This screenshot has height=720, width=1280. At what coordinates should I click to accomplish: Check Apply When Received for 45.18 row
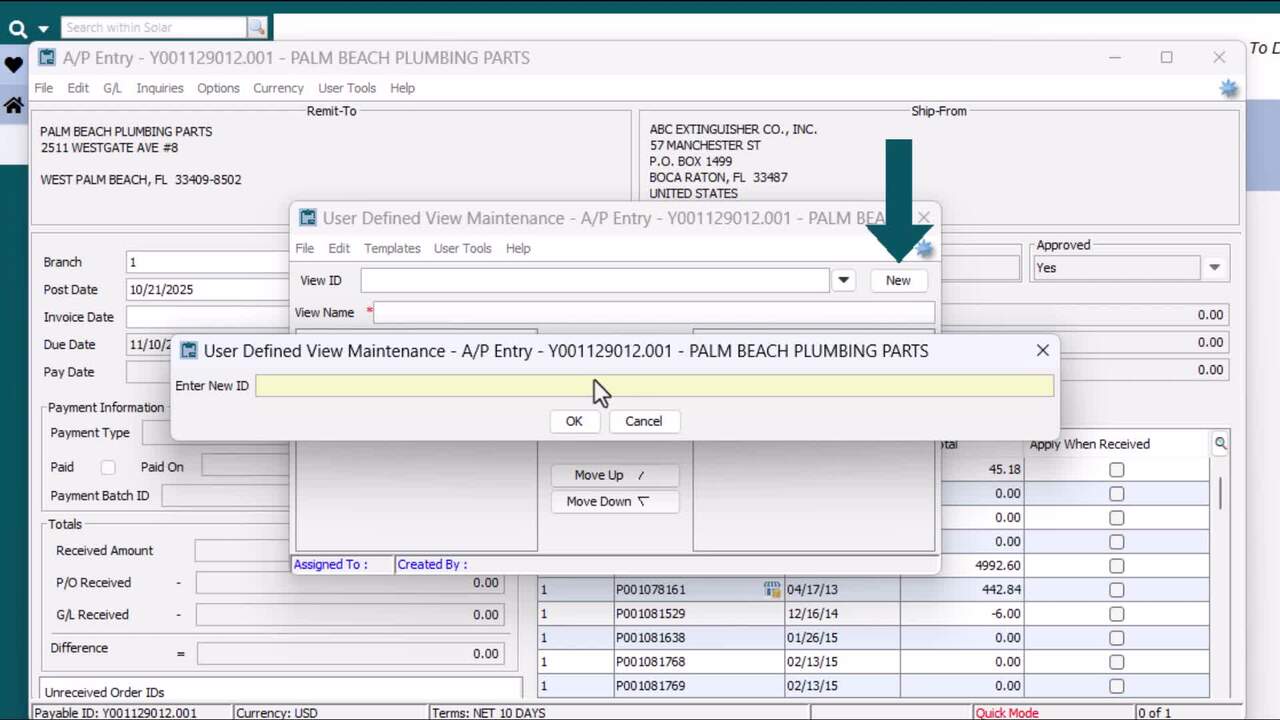[1116, 470]
